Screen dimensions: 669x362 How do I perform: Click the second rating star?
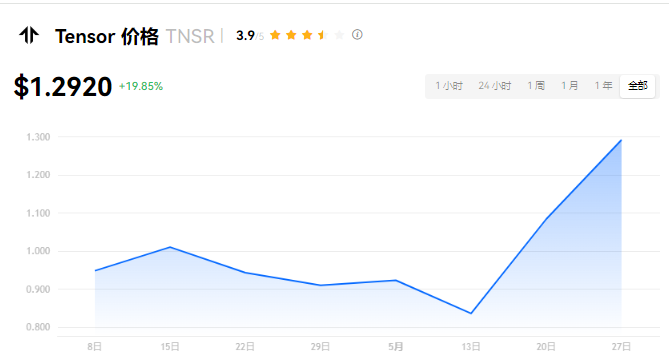[x=291, y=35]
